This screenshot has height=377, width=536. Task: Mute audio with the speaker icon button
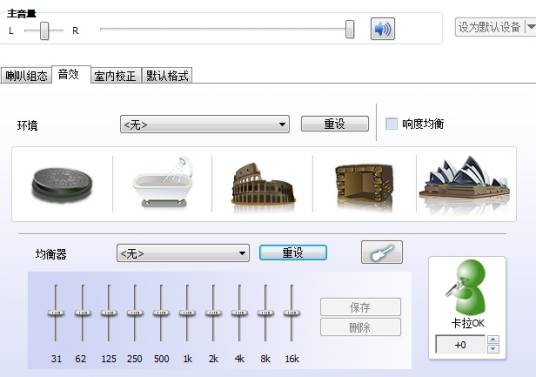pyautogui.click(x=383, y=29)
